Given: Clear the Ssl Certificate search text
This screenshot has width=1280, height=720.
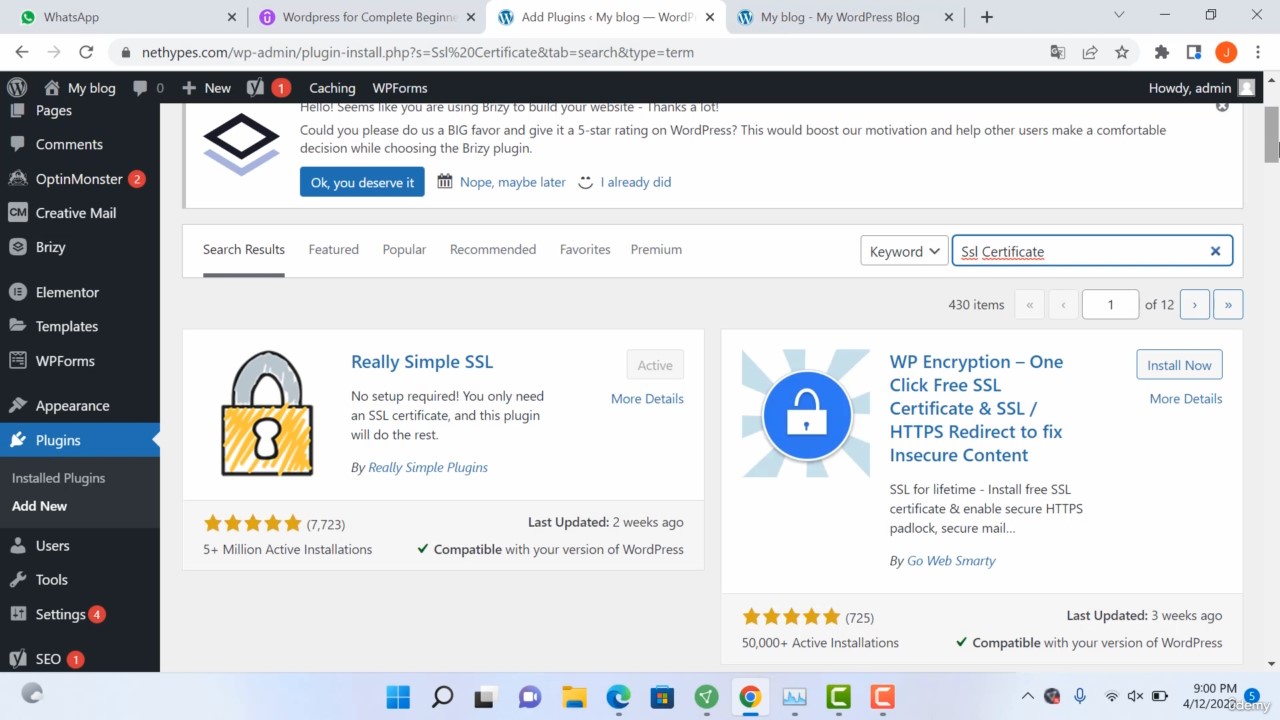Looking at the screenshot, I should 1215,251.
